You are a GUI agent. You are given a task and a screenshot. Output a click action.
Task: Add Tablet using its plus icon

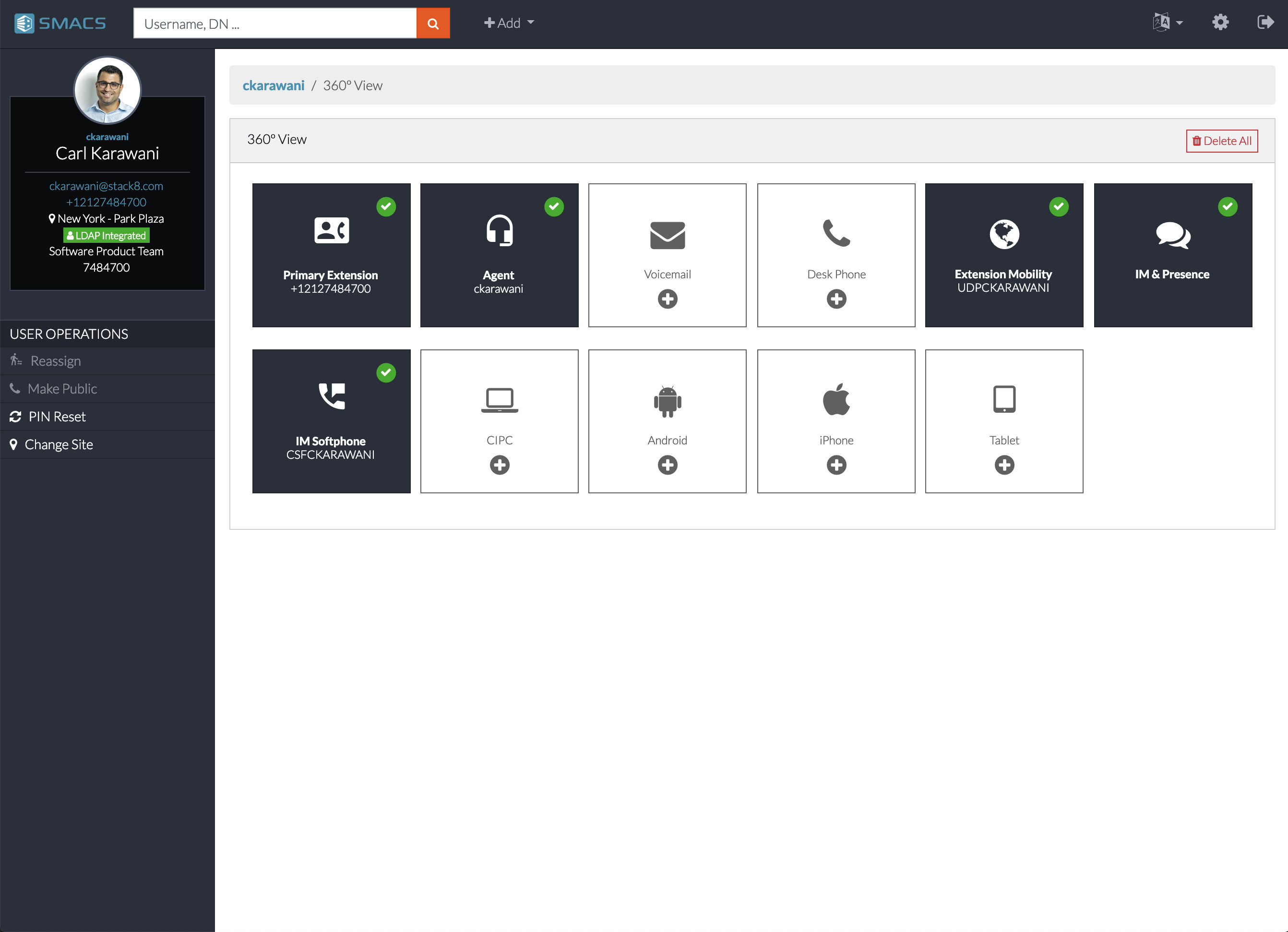pos(1004,465)
